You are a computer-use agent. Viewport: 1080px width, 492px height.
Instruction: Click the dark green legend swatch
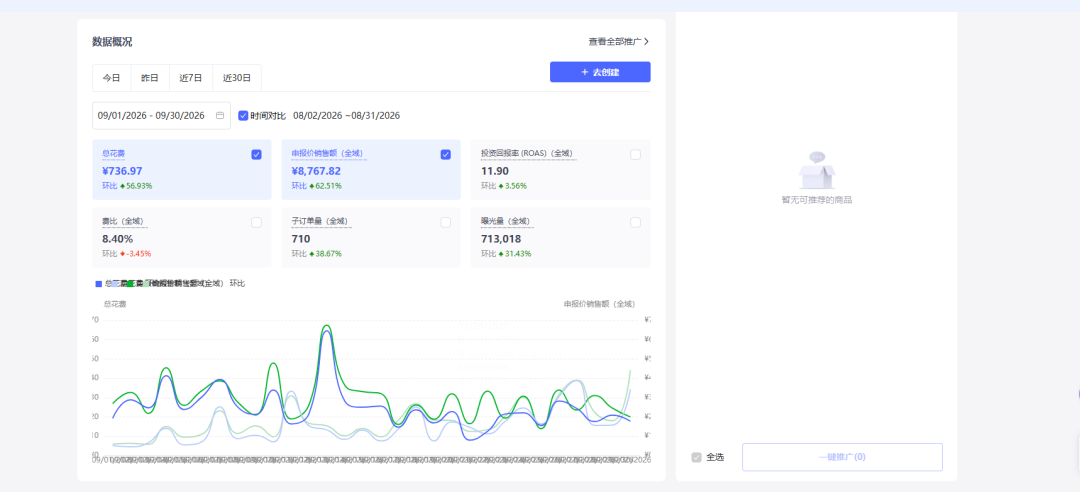(129, 284)
